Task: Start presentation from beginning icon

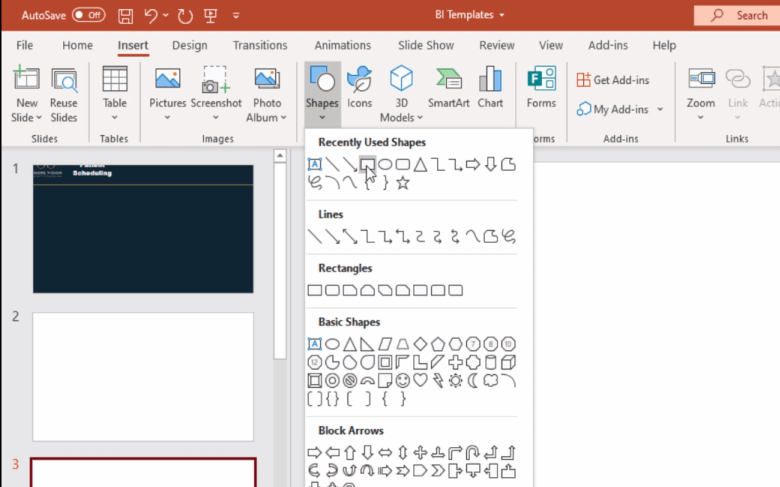Action: click(x=210, y=16)
